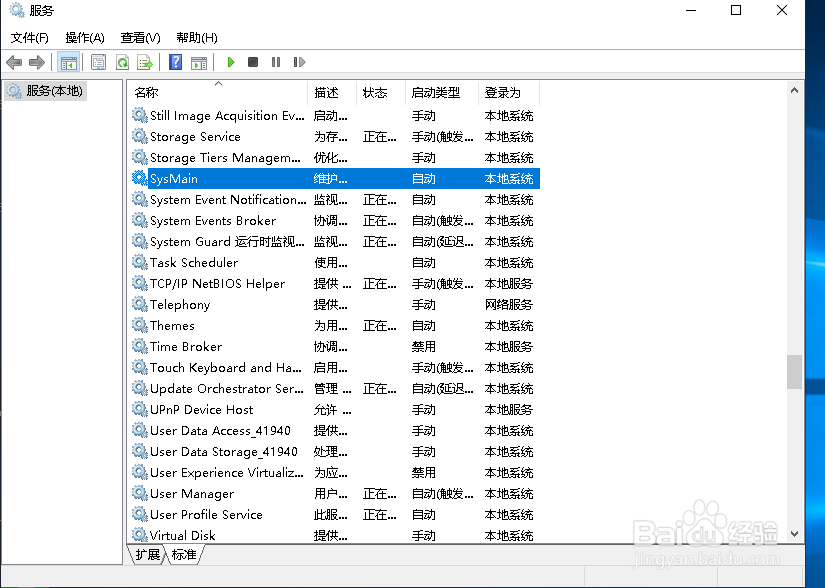Restart the SysMain service
Viewport: 825px width, 588px height.
[x=298, y=61]
